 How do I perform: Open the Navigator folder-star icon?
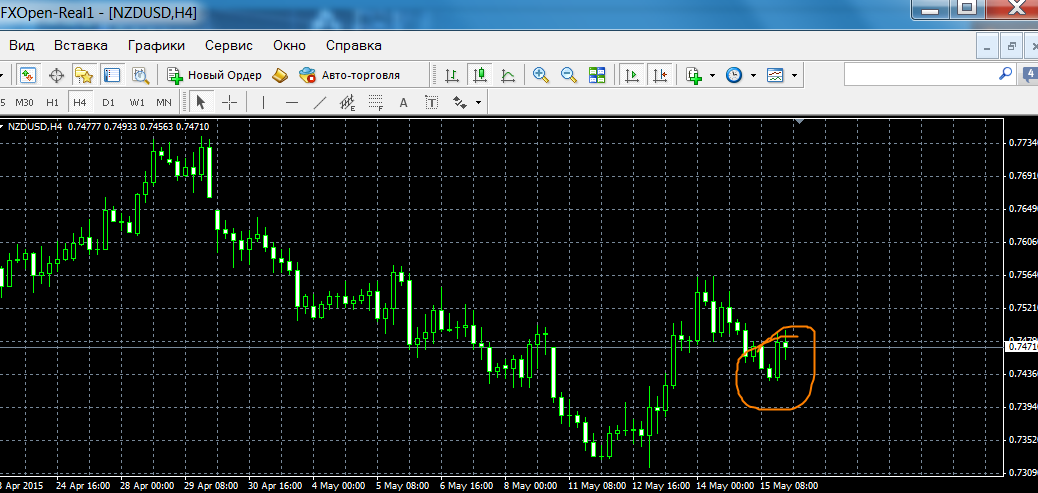[x=83, y=75]
